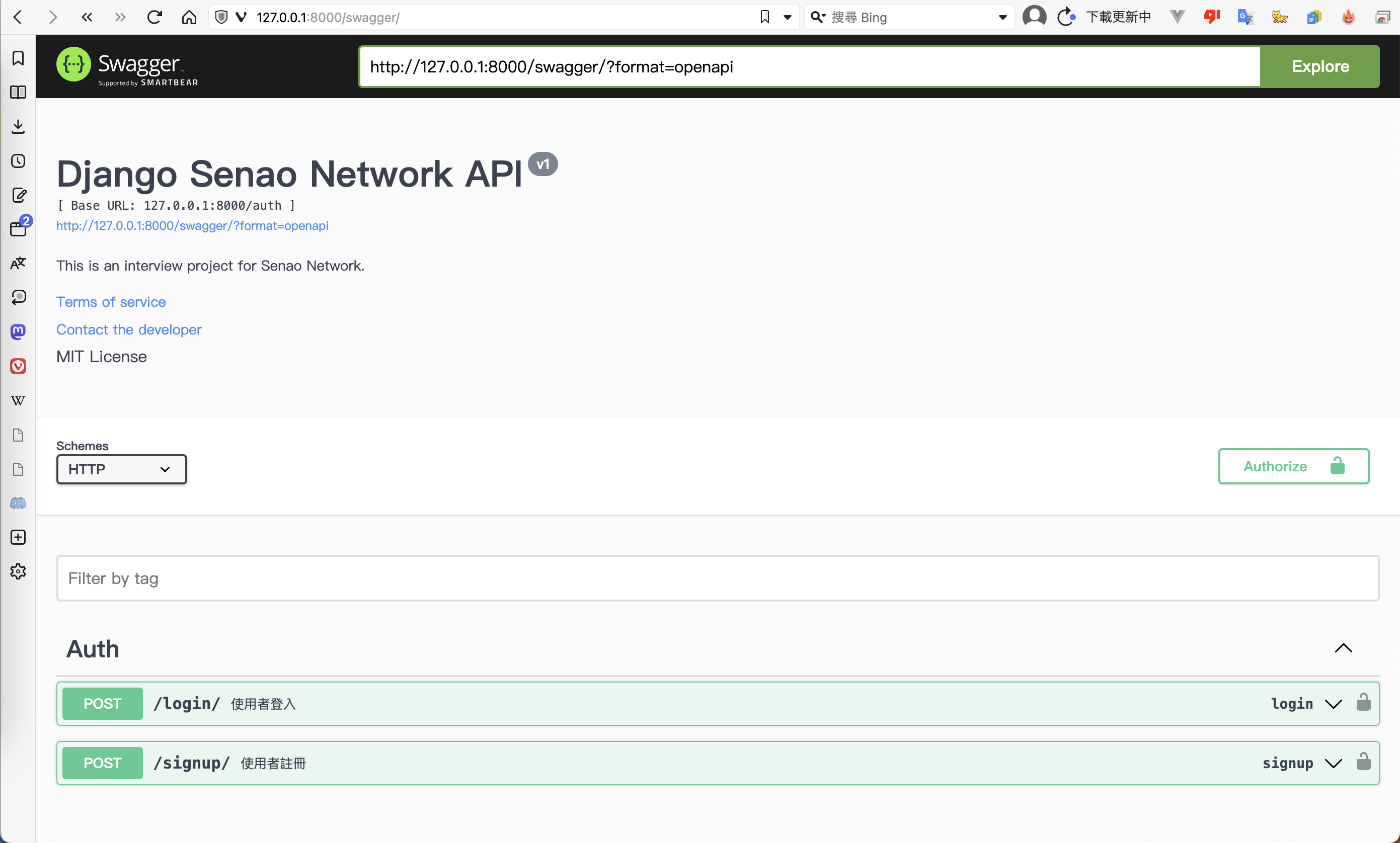Open the Wikipedia web panel
This screenshot has height=843, width=1400.
click(18, 400)
